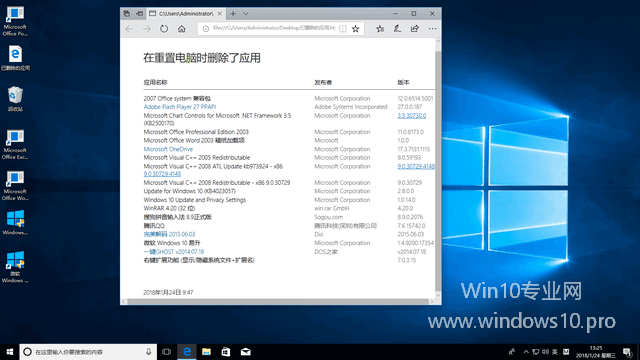Image resolution: width=640 pixels, height=360 pixels.
Task: Open the 完美解码 2015.06.03 link
Action: click(169, 234)
